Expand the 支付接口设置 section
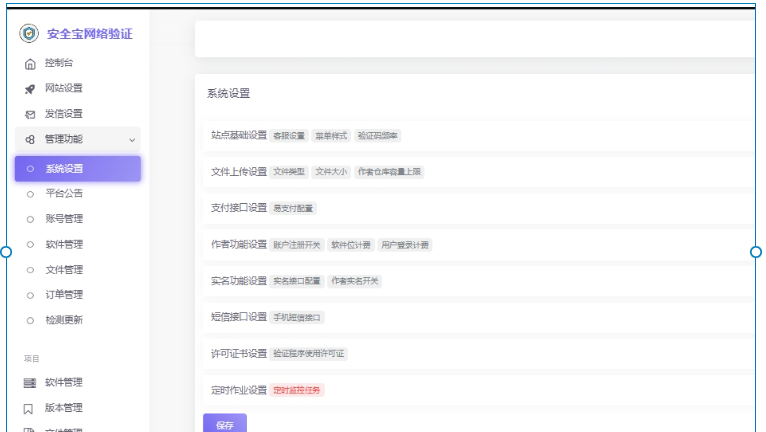 click(232, 208)
